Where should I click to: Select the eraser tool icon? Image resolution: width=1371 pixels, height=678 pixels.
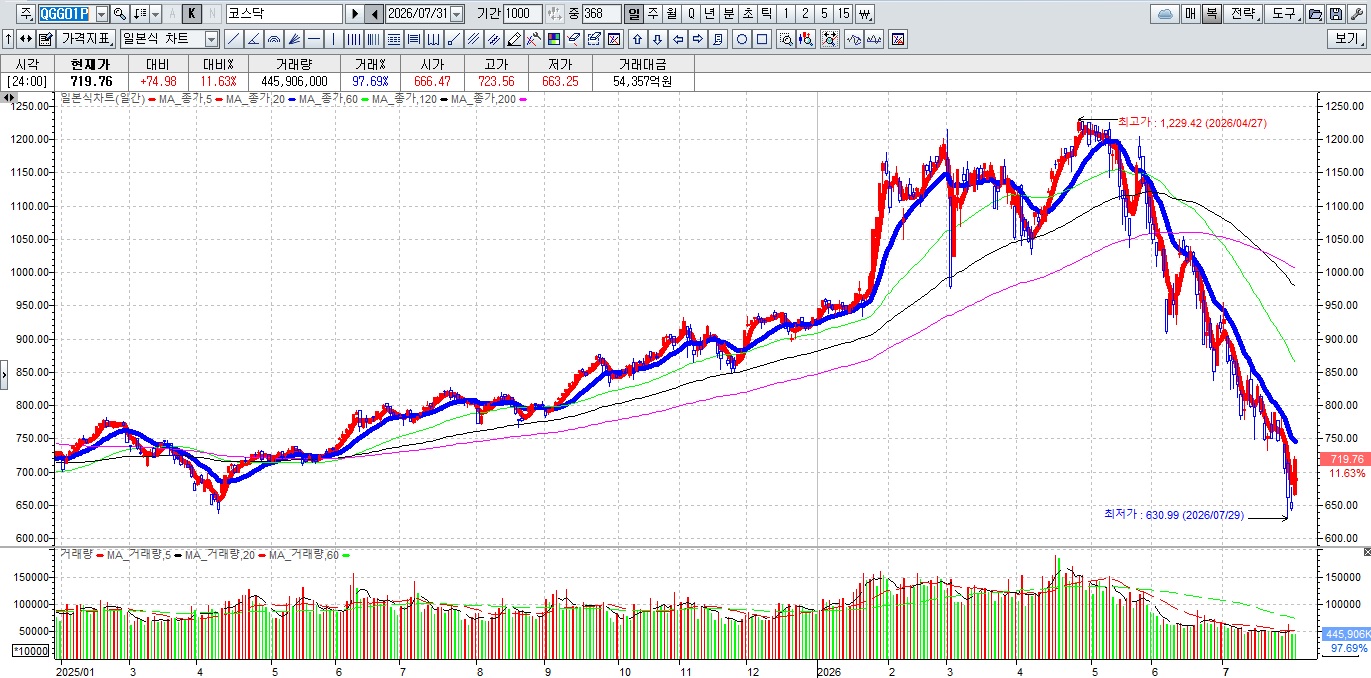(573, 39)
